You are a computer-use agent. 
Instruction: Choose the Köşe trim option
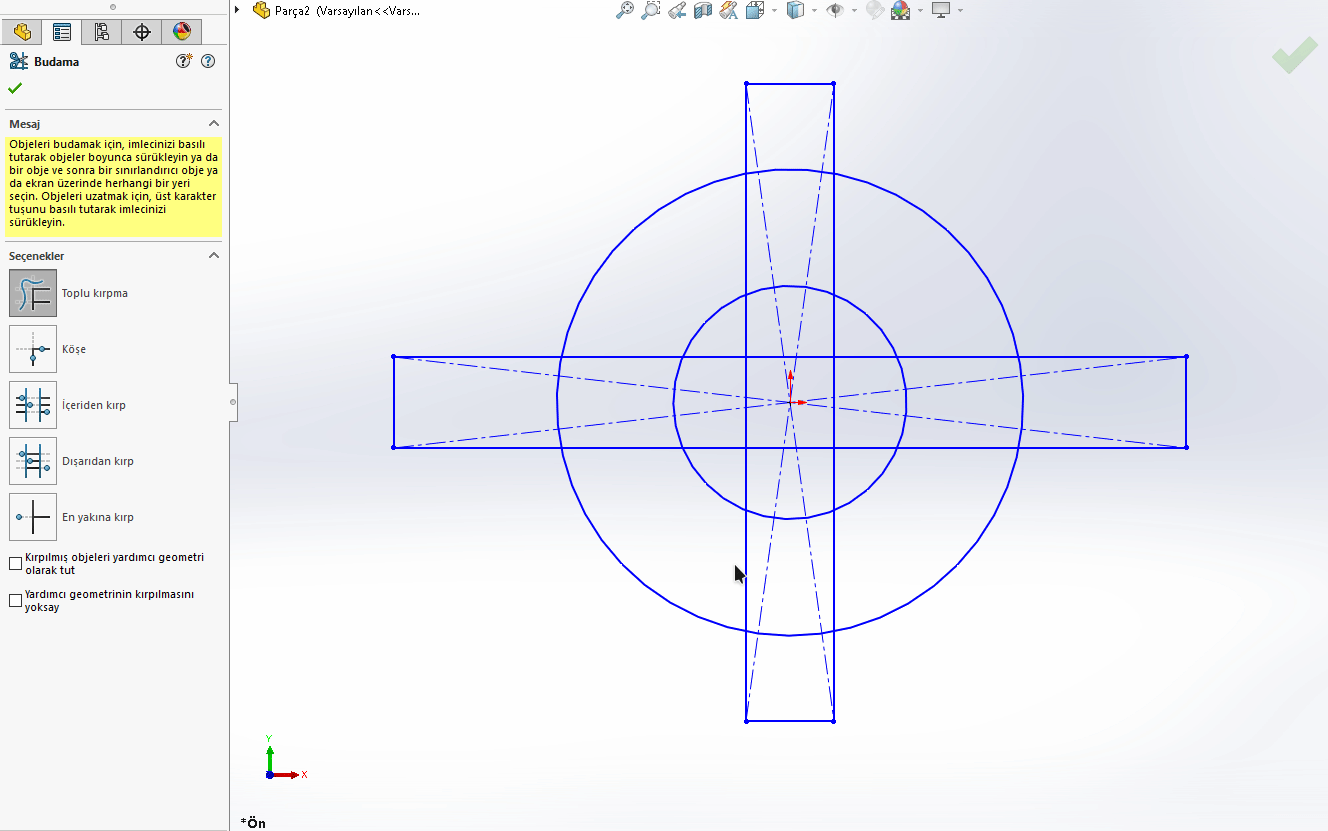33,349
